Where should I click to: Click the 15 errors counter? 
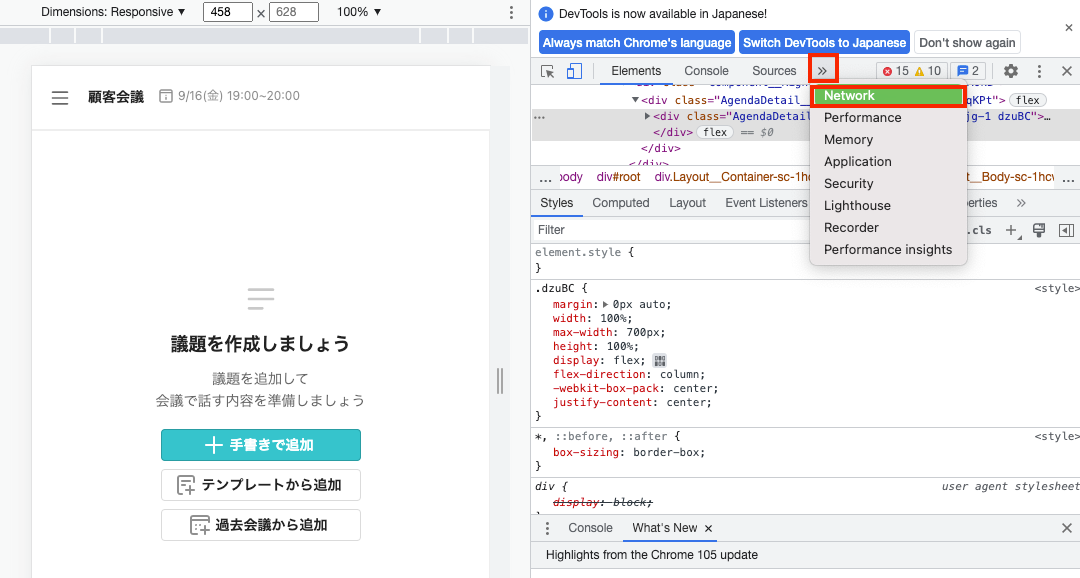(x=895, y=71)
